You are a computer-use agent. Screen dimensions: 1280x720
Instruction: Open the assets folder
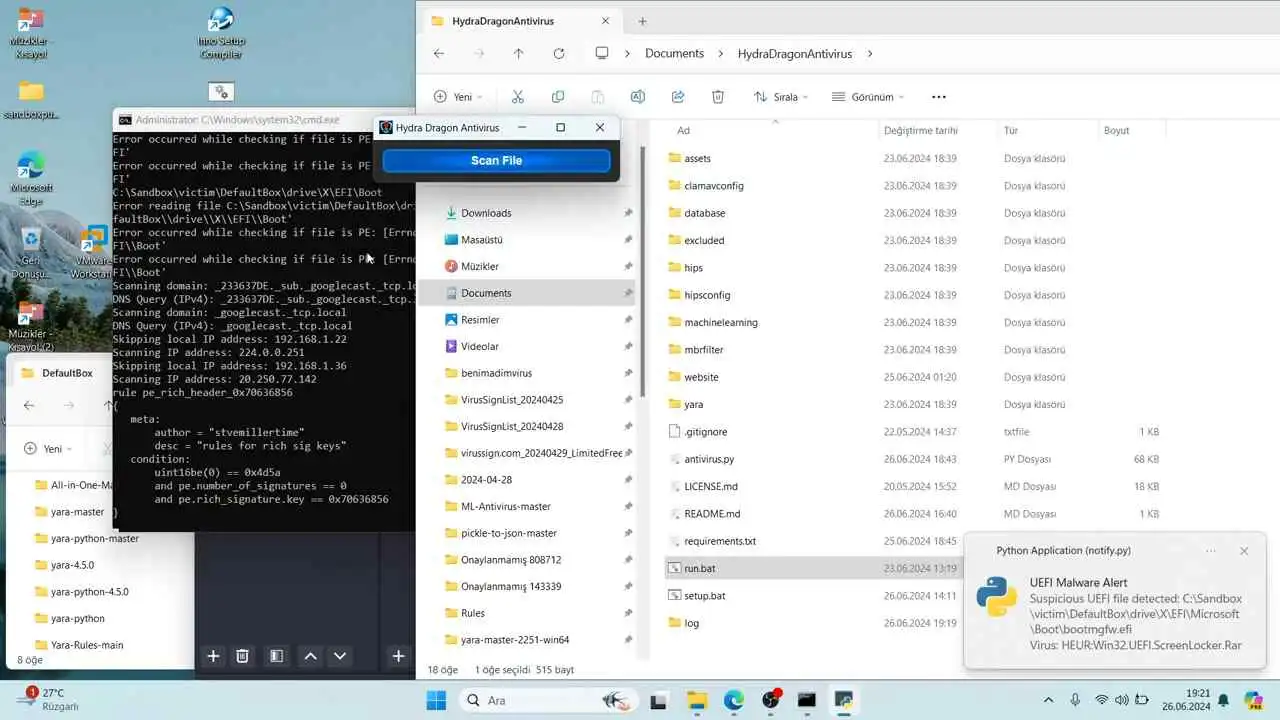coord(697,158)
